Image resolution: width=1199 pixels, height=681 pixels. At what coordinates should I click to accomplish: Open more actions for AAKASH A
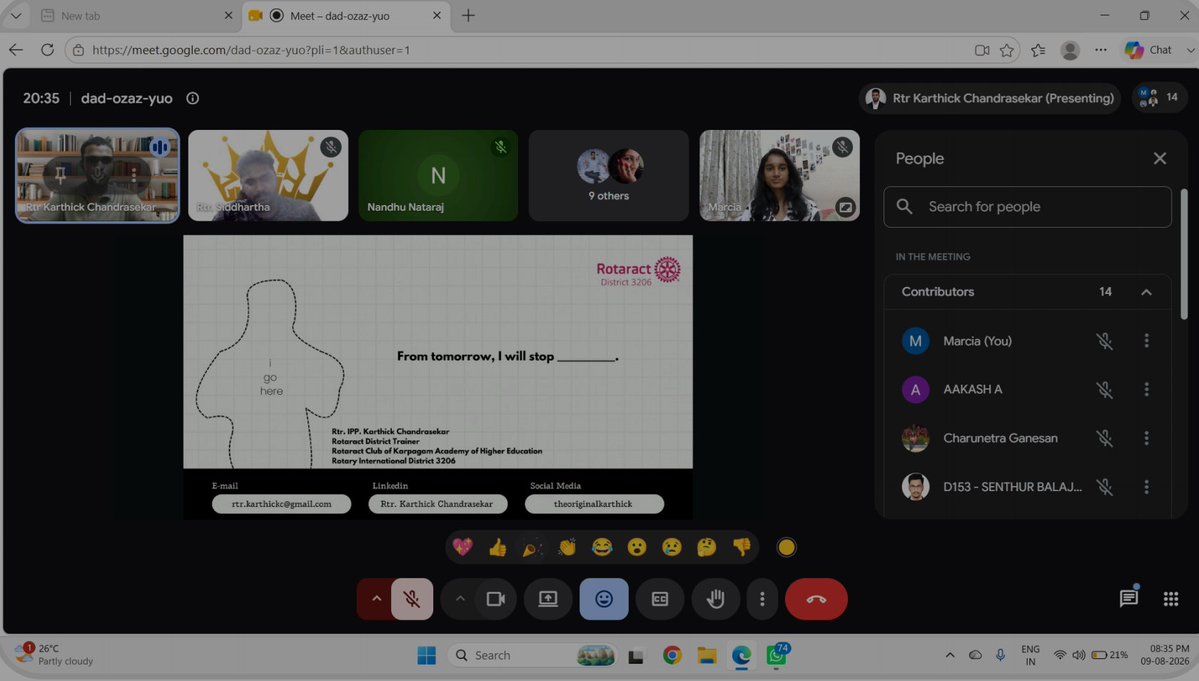coord(1146,390)
